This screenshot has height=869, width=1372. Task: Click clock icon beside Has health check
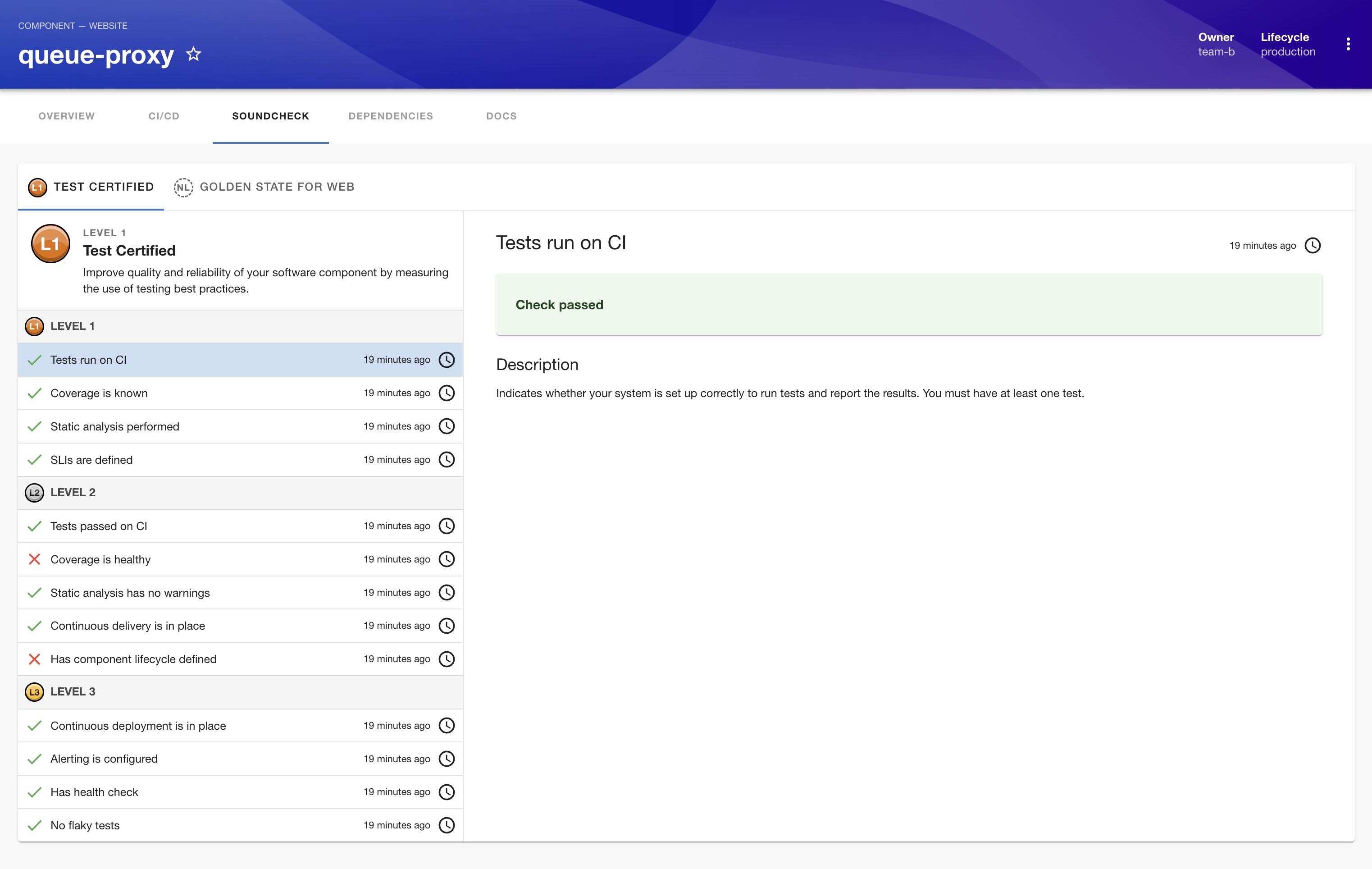[446, 792]
